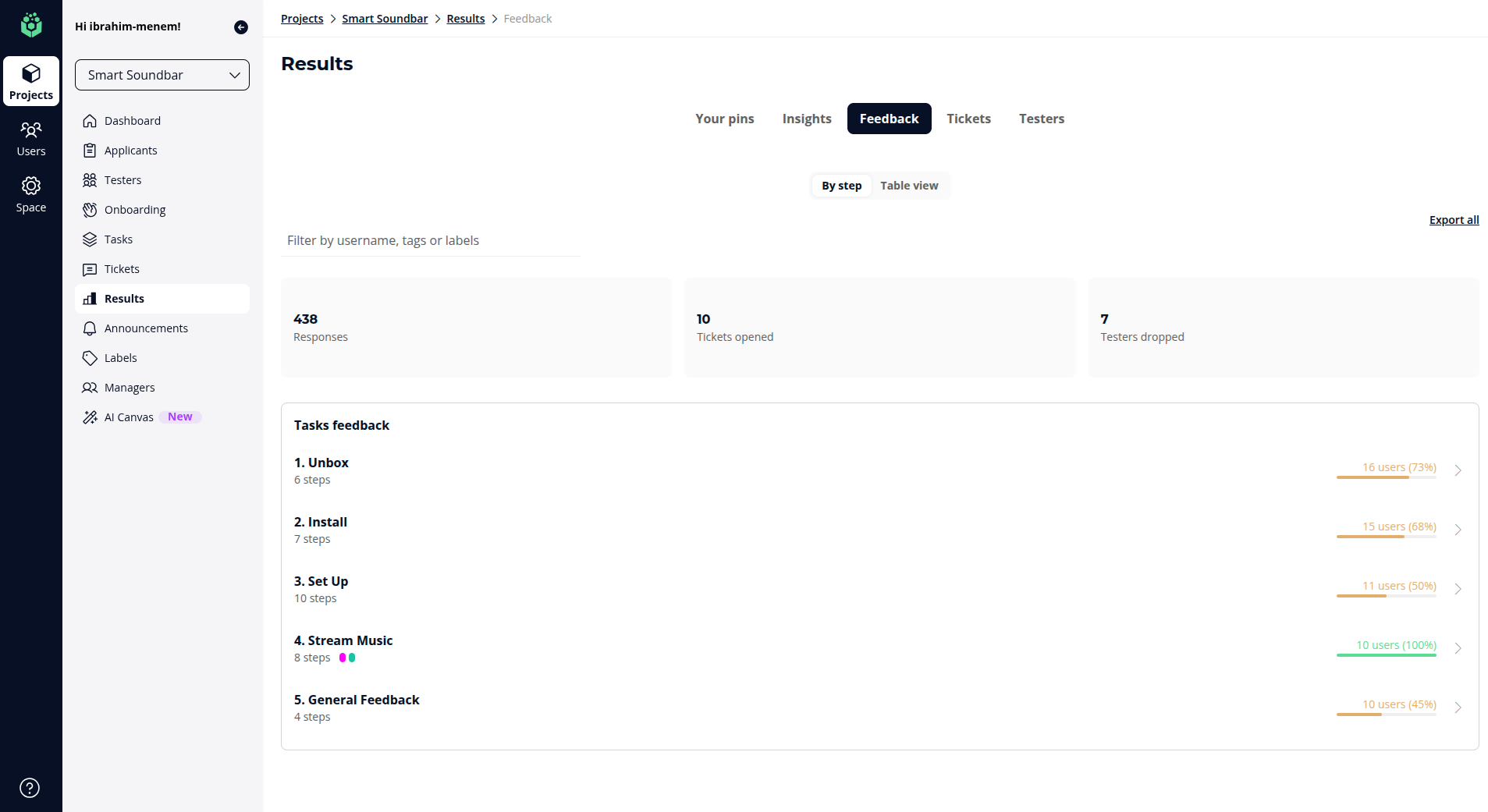Open the 4. Stream Music task row
This screenshot has height=812, width=1488.
(x=879, y=648)
